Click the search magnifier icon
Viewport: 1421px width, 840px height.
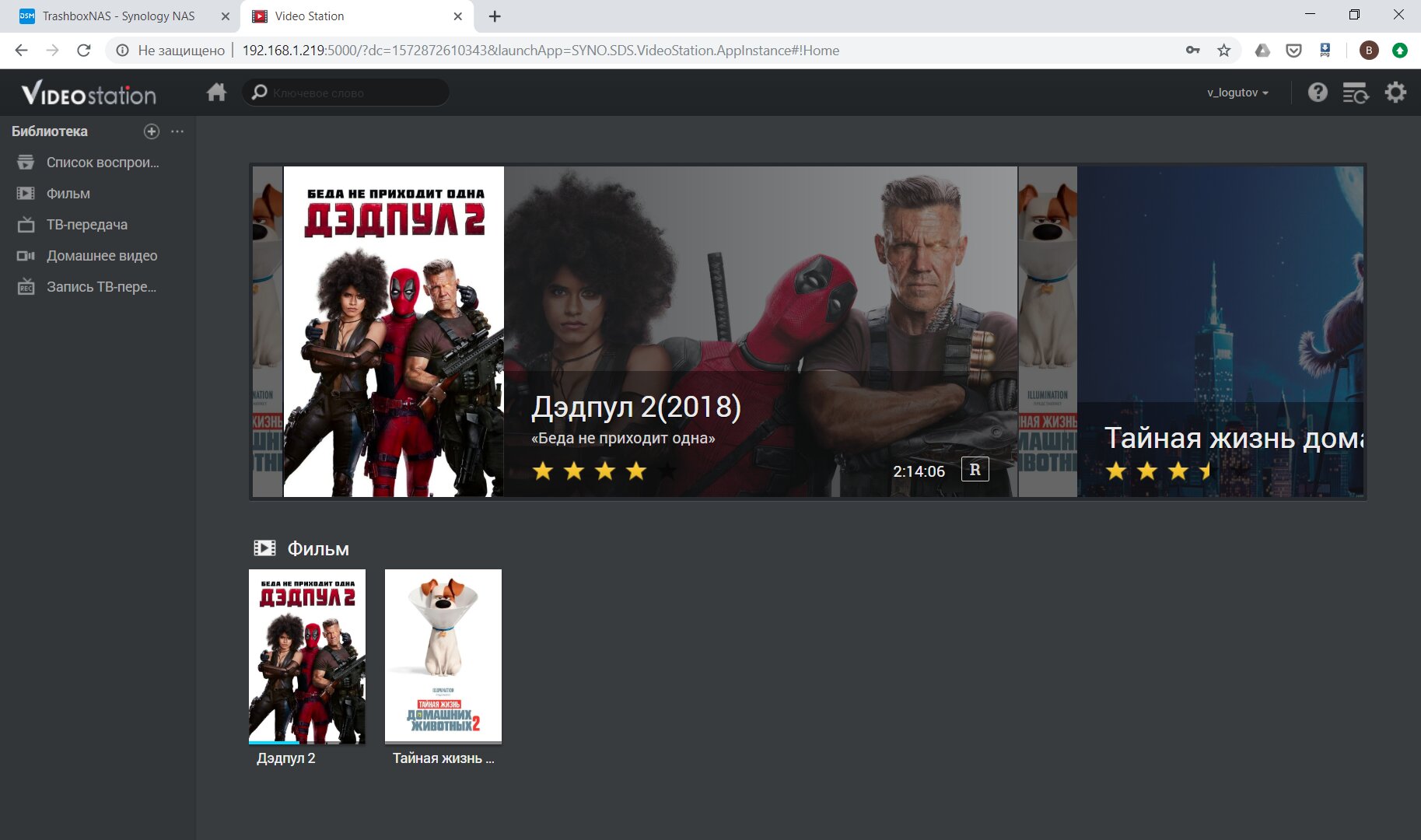[260, 92]
